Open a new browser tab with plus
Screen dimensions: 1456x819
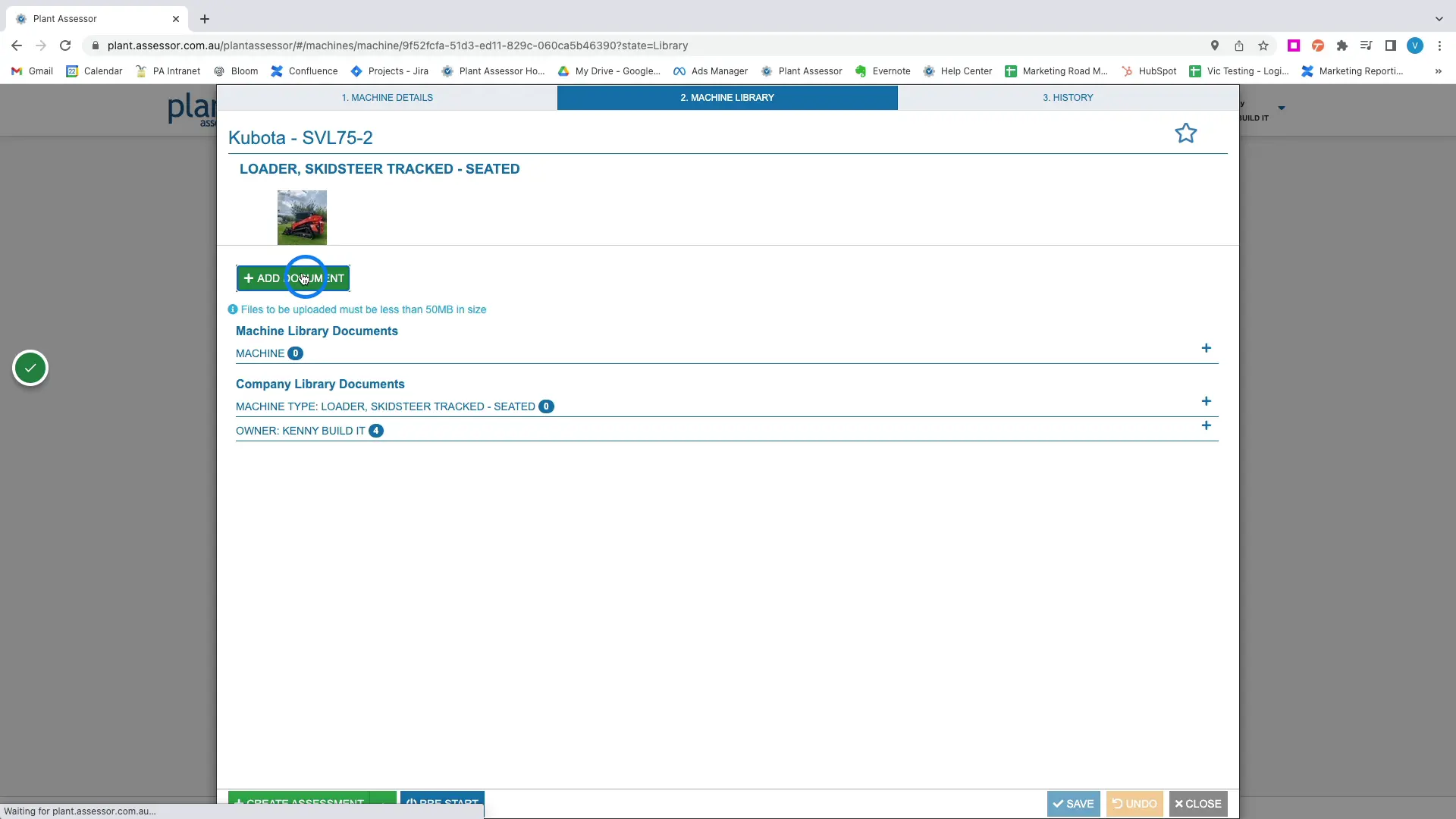click(205, 19)
